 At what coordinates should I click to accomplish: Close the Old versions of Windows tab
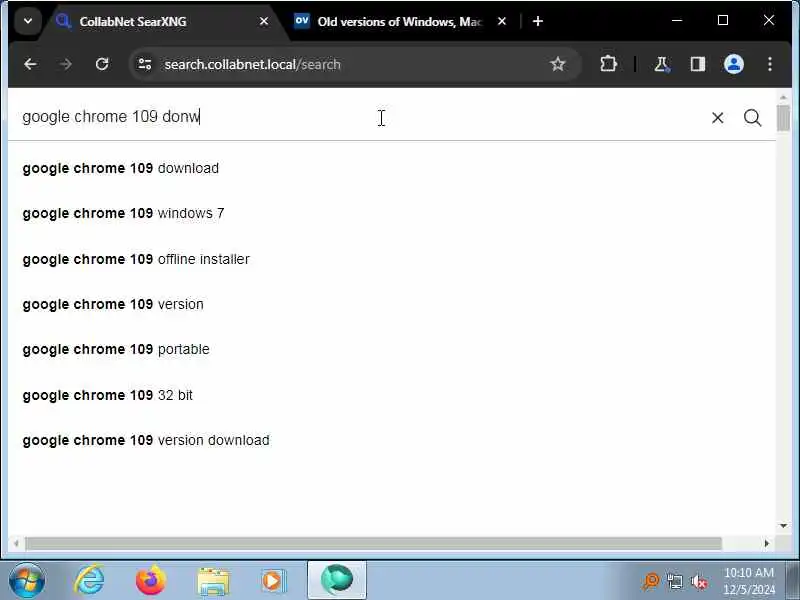coord(502,21)
